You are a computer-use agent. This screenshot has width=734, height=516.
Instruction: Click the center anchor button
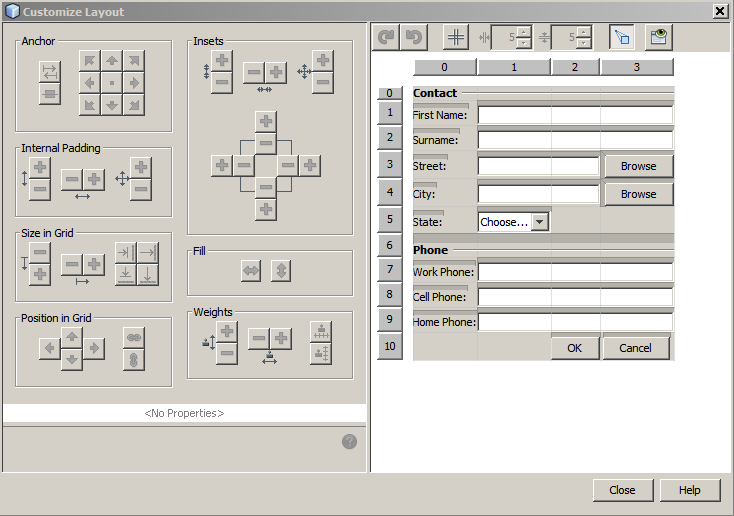click(111, 82)
